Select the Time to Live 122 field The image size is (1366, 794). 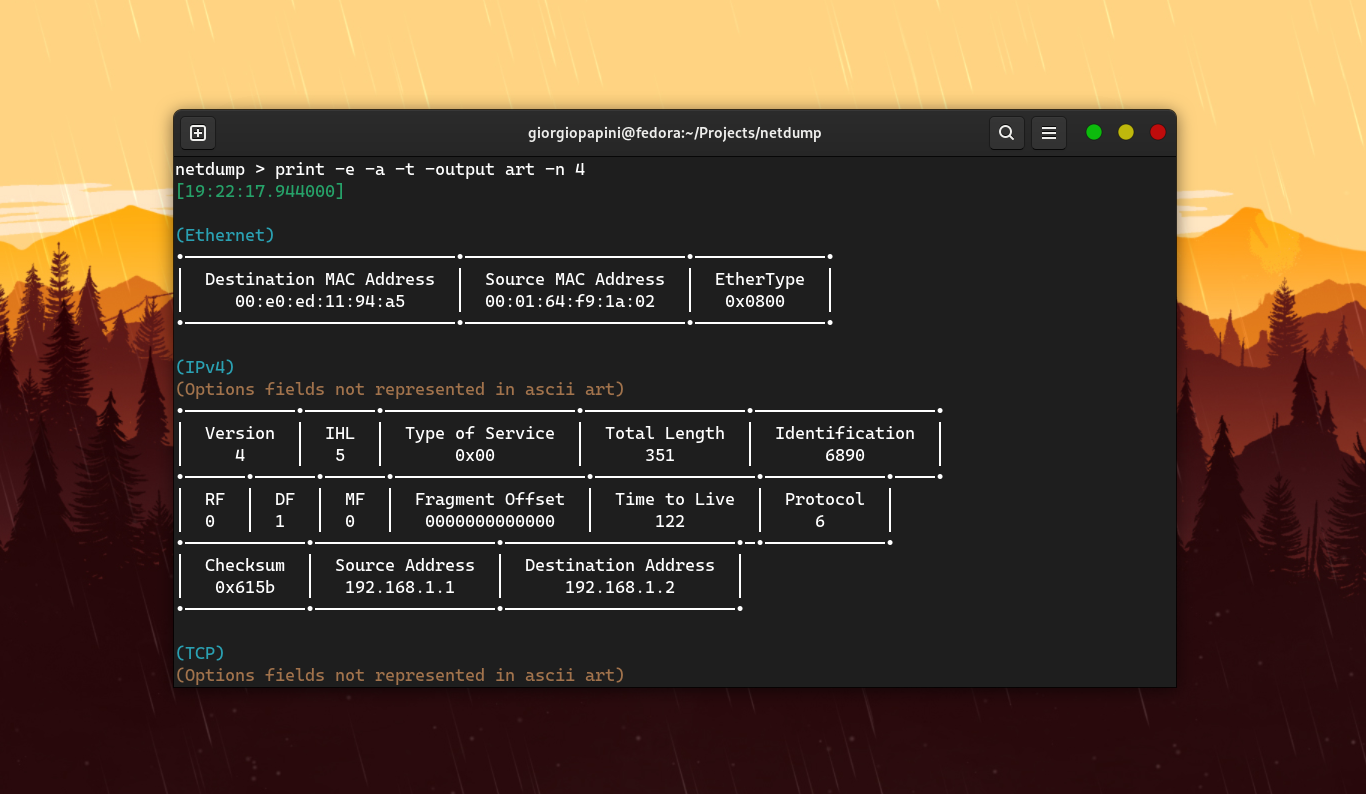(674, 510)
